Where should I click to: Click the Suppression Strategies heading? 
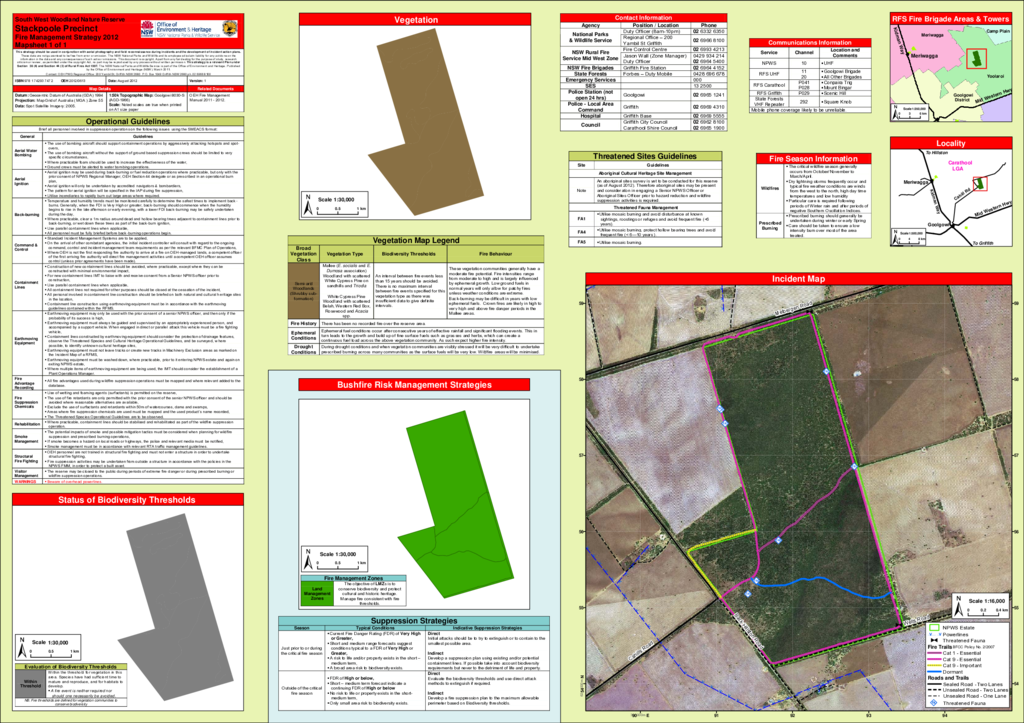414,620
